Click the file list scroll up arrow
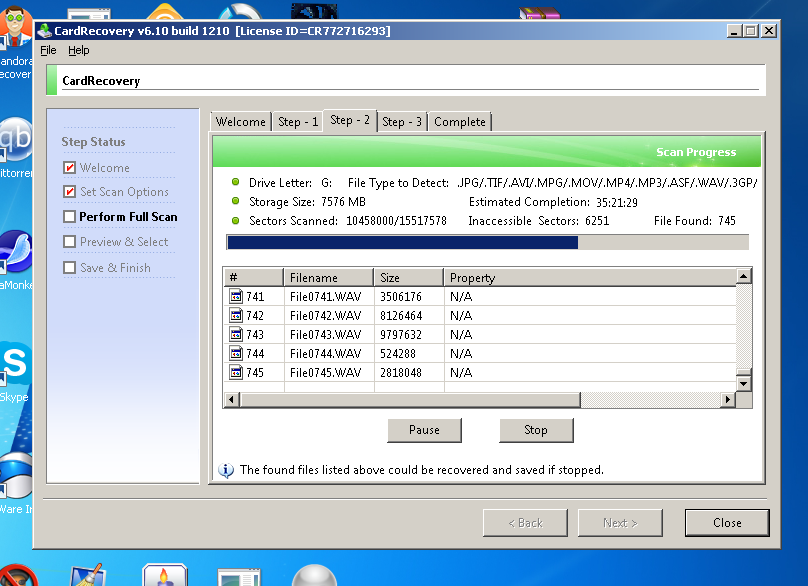This screenshot has height=586, width=808. click(x=744, y=276)
